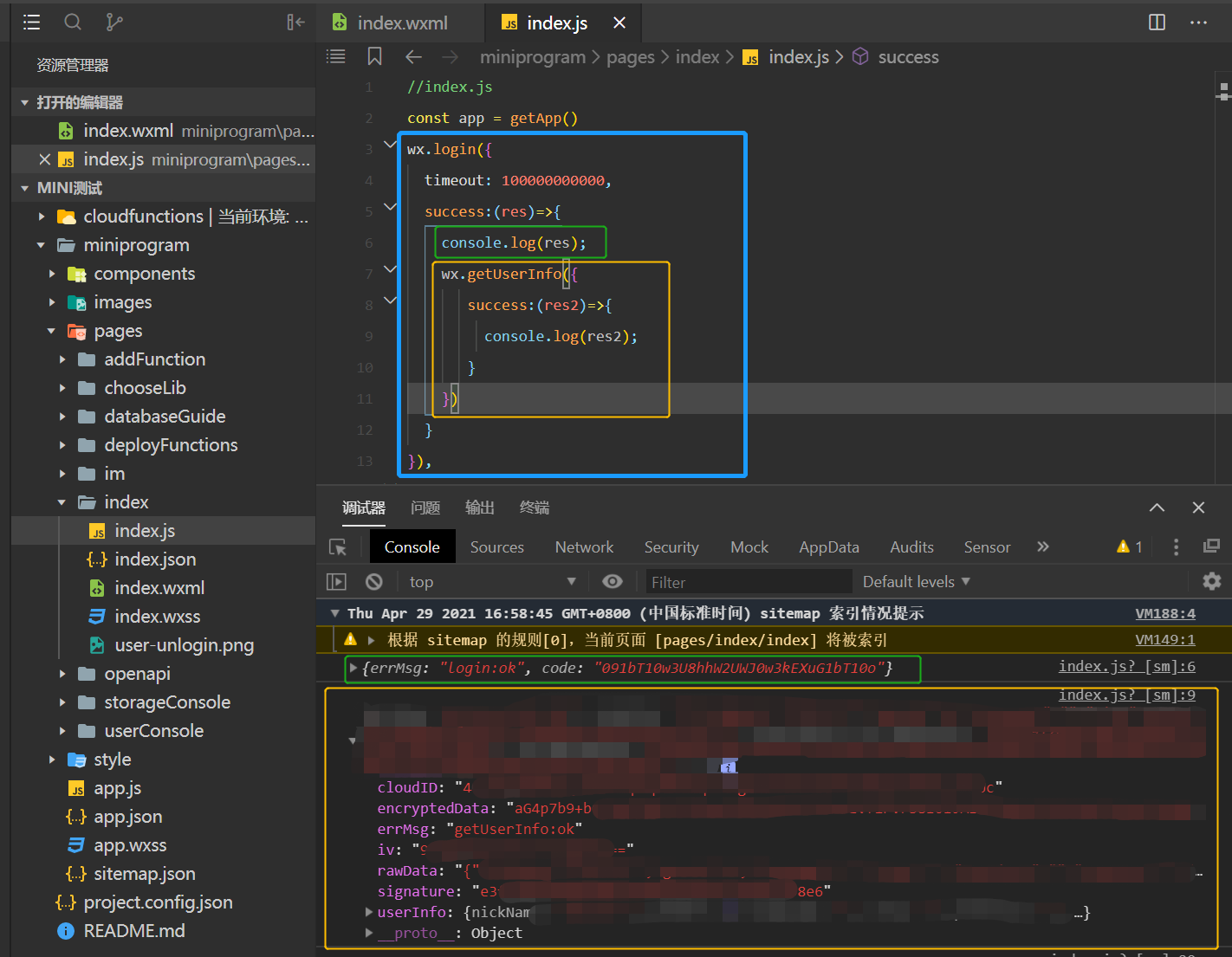Clear the console with the ban icon
This screenshot has height=957, width=1232.
373,582
